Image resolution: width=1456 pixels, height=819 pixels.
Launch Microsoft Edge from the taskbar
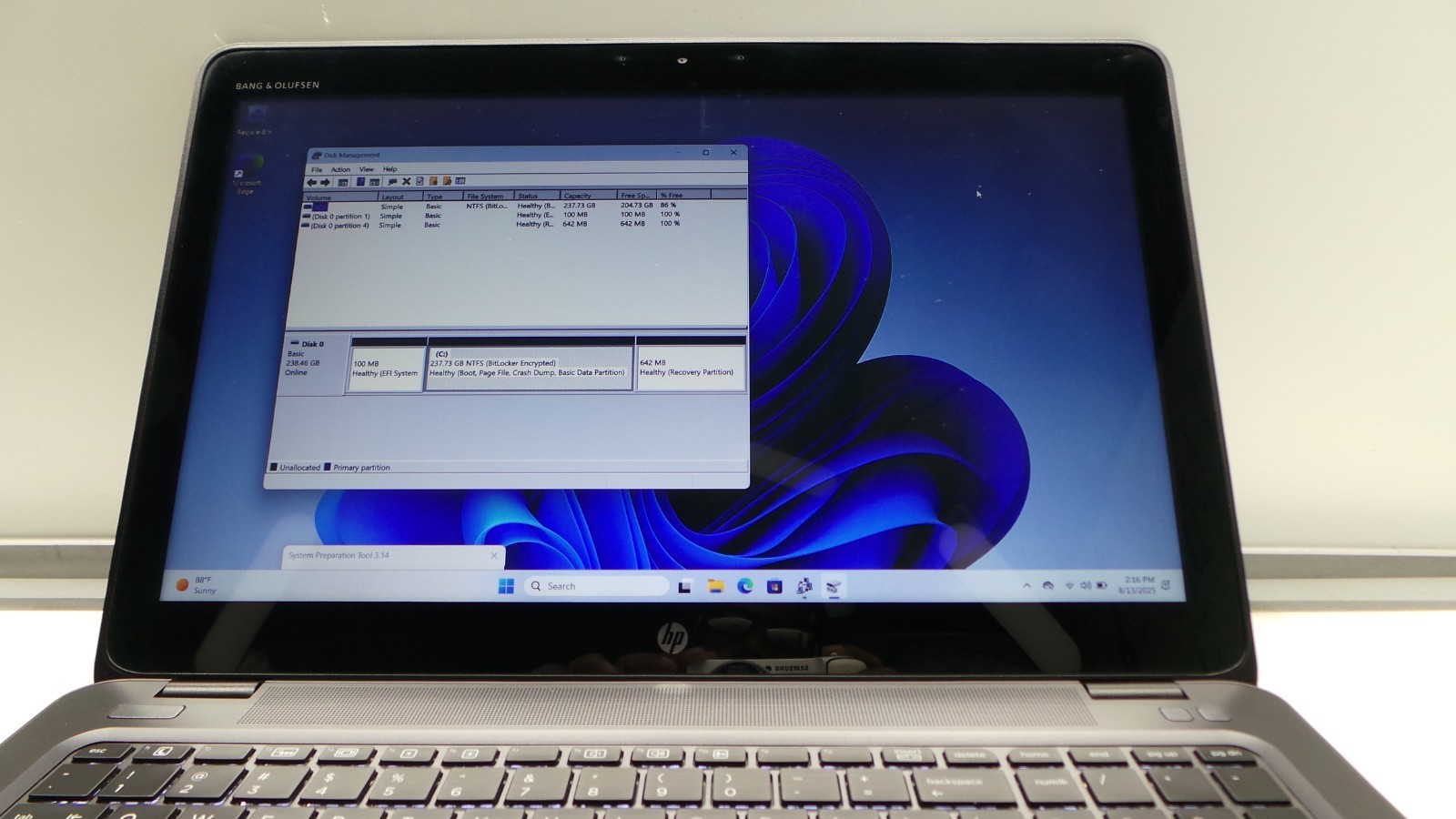tap(745, 586)
